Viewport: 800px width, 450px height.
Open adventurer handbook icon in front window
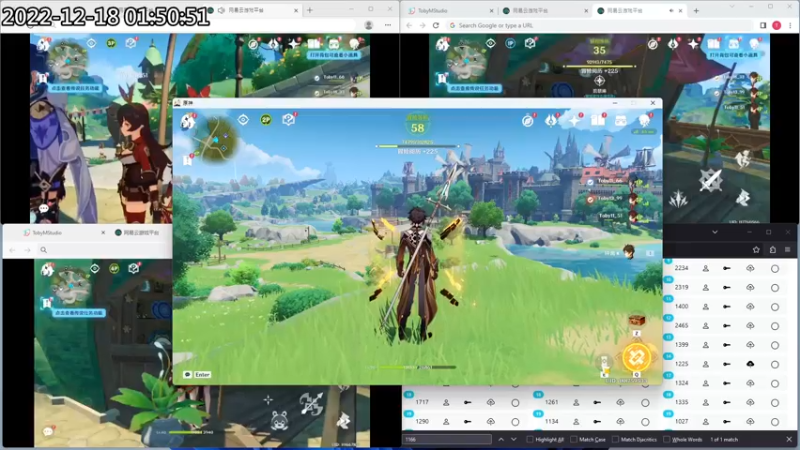(597, 120)
